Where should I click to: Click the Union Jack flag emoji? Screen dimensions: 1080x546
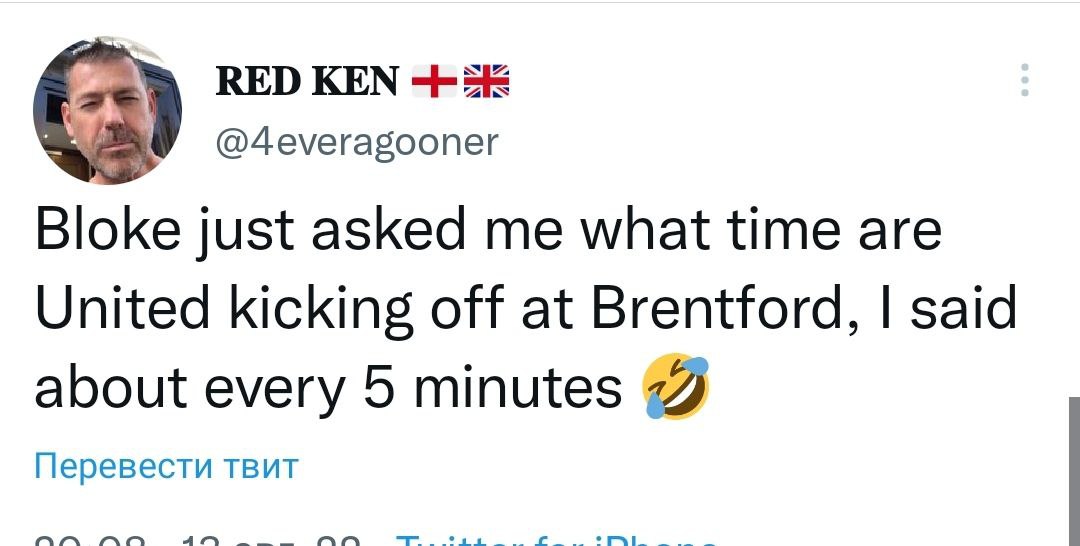(488, 80)
